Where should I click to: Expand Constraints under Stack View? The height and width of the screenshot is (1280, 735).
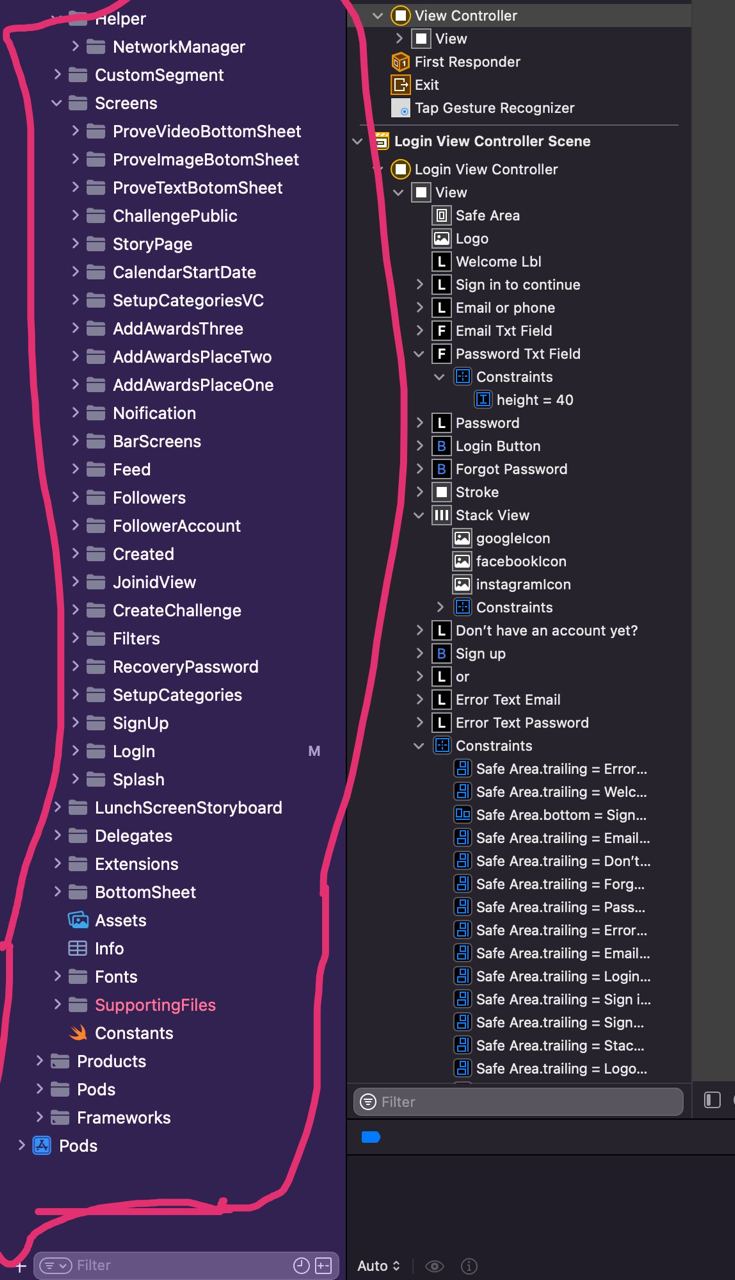pyautogui.click(x=440, y=607)
